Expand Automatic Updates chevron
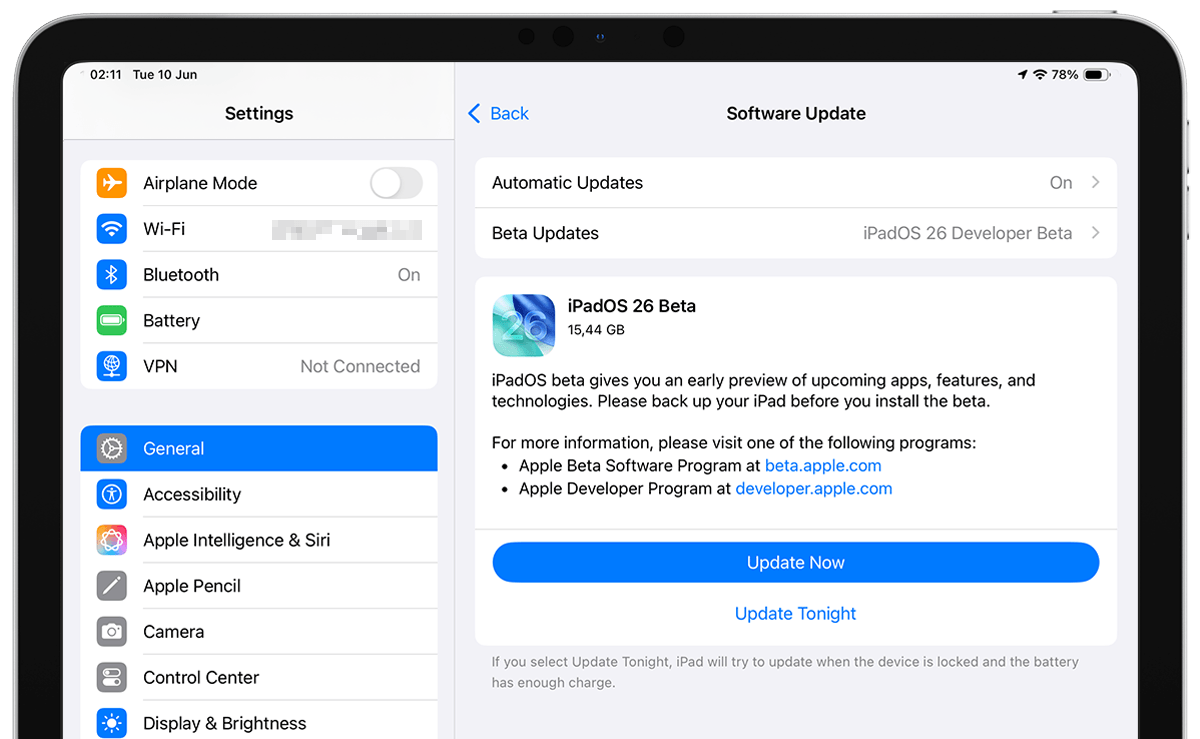 [1096, 183]
